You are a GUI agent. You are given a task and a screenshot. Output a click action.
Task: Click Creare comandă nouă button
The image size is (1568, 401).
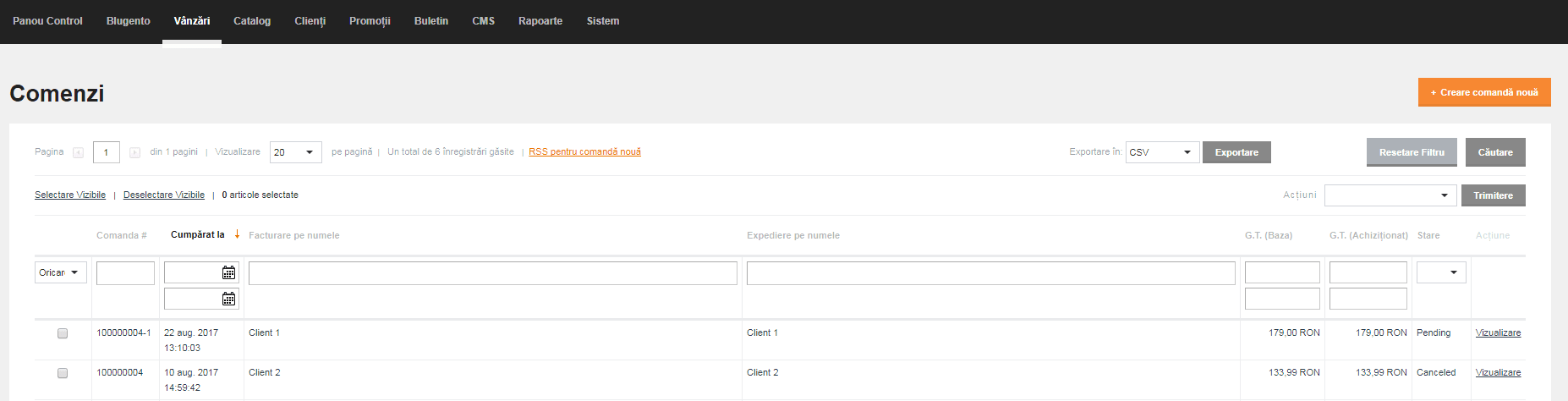pos(1484,92)
